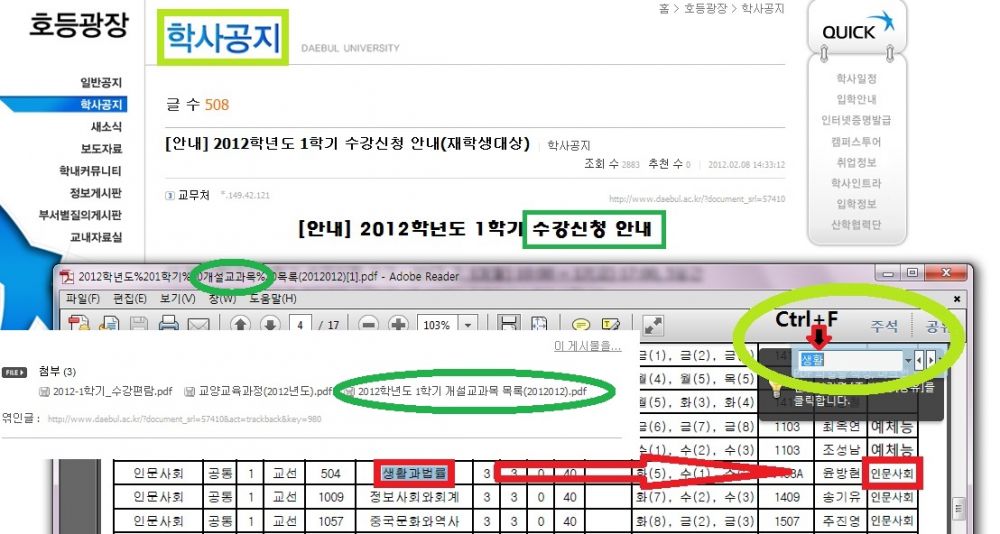Click the fit-width scrolling icon after the zoom box
The width and height of the screenshot is (1000, 534).
coord(508,323)
